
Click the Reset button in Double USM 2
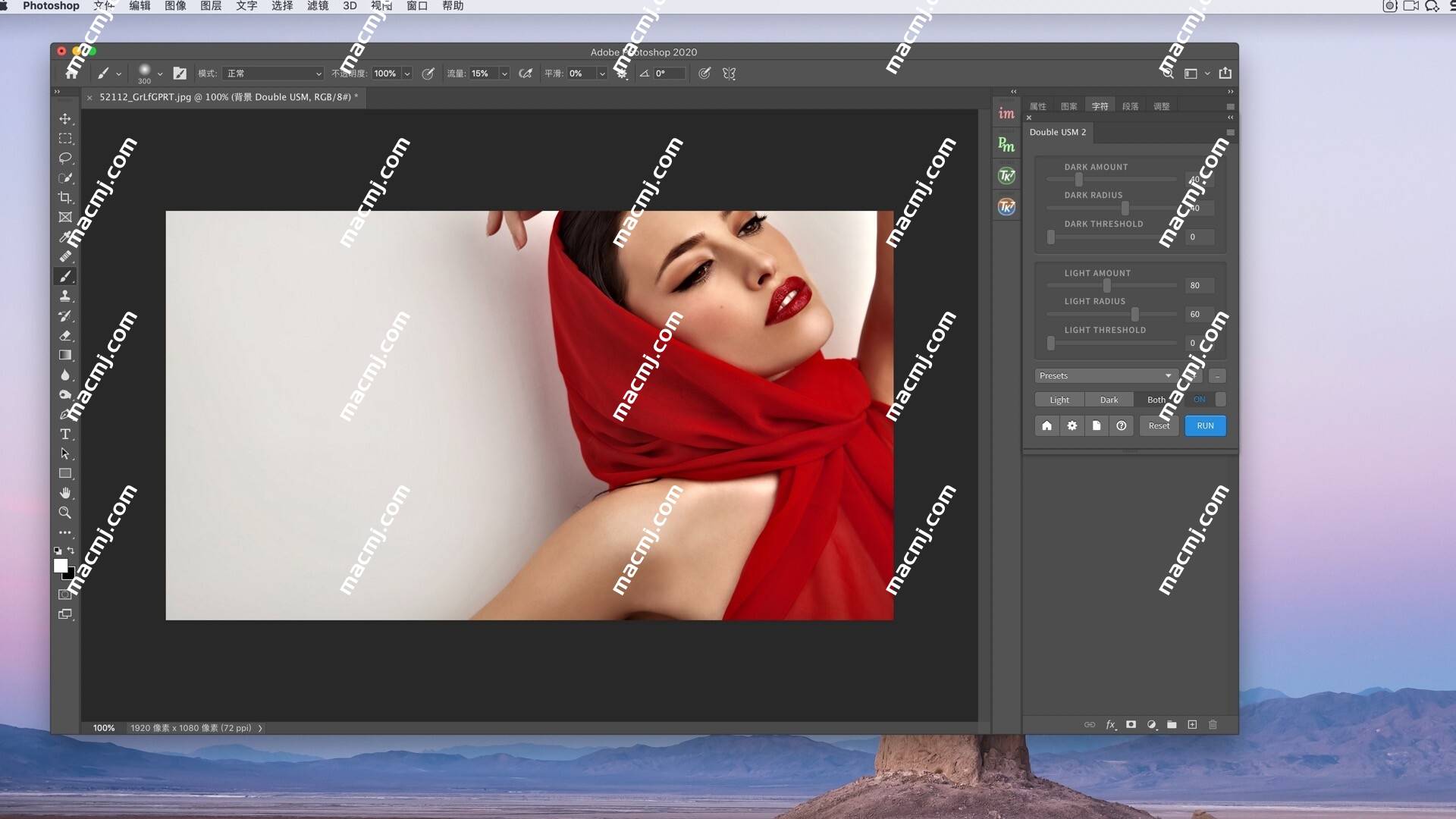[1158, 425]
